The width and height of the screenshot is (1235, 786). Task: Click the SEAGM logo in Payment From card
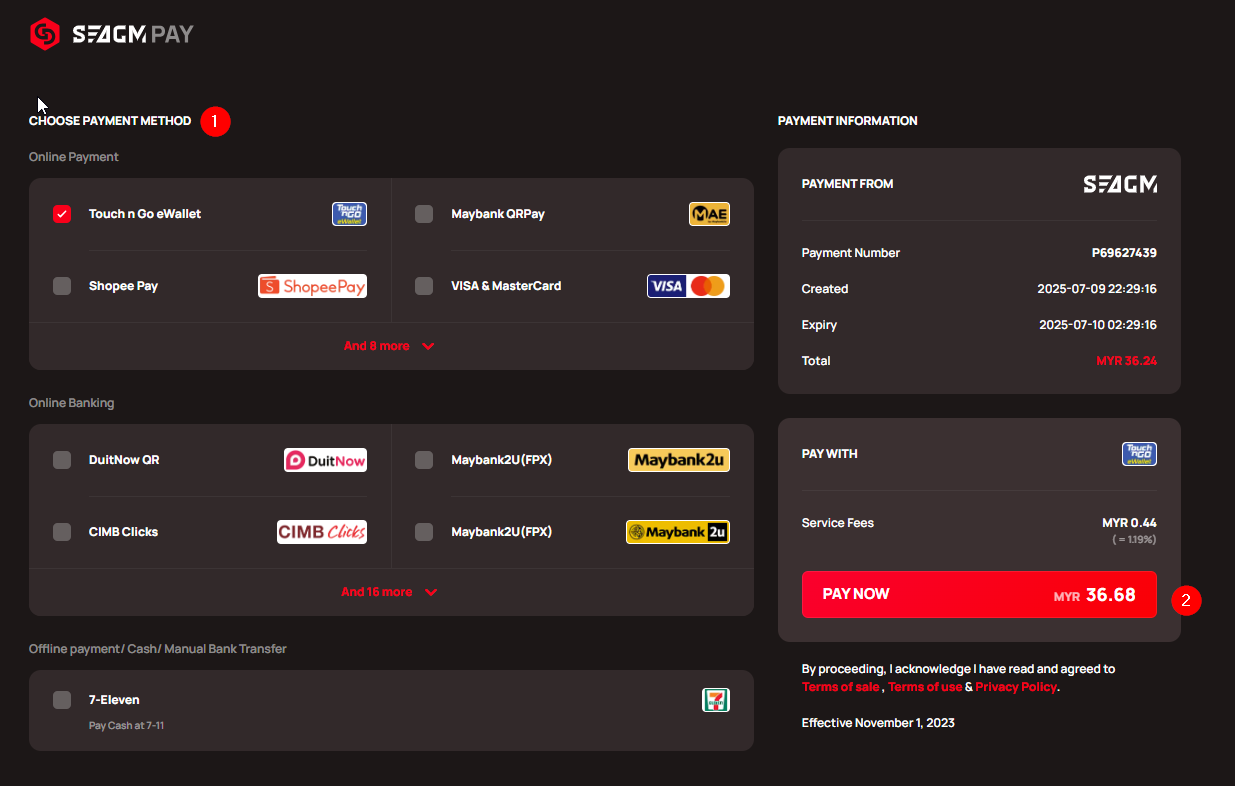1120,184
